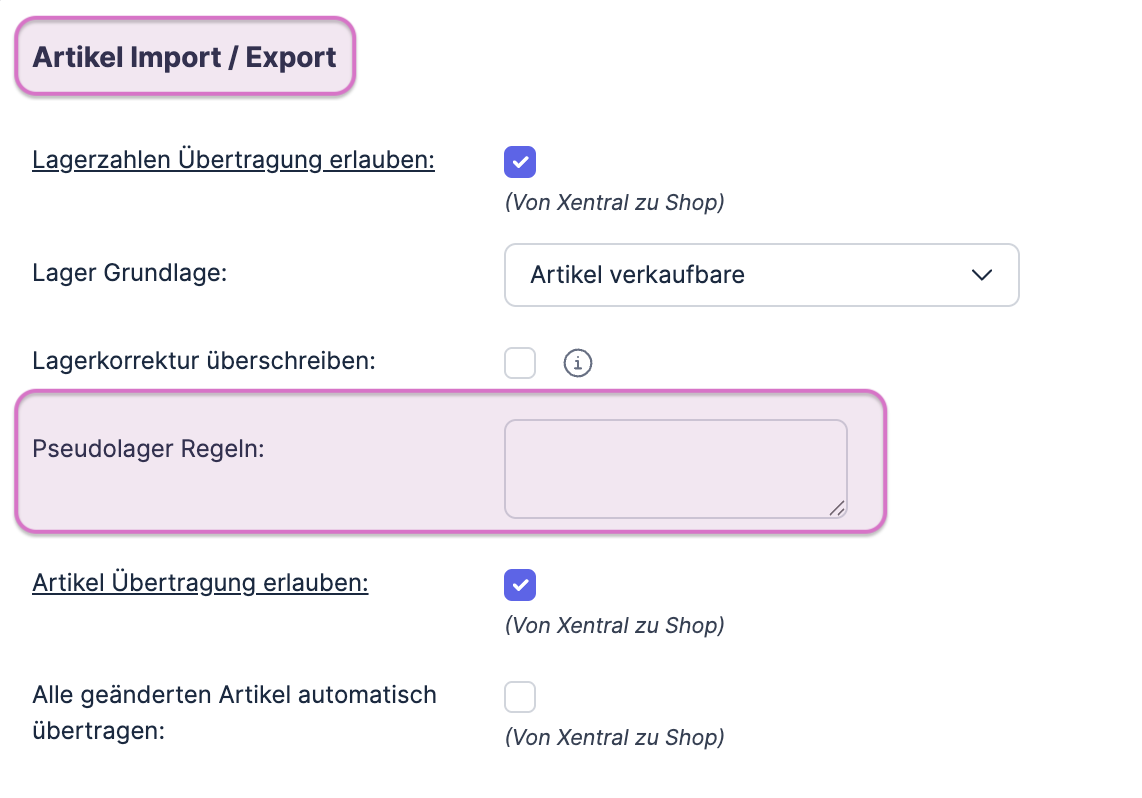Click the info icon beside Lagerkorrektur überschreiben
This screenshot has height=798, width=1142.
coord(577,363)
